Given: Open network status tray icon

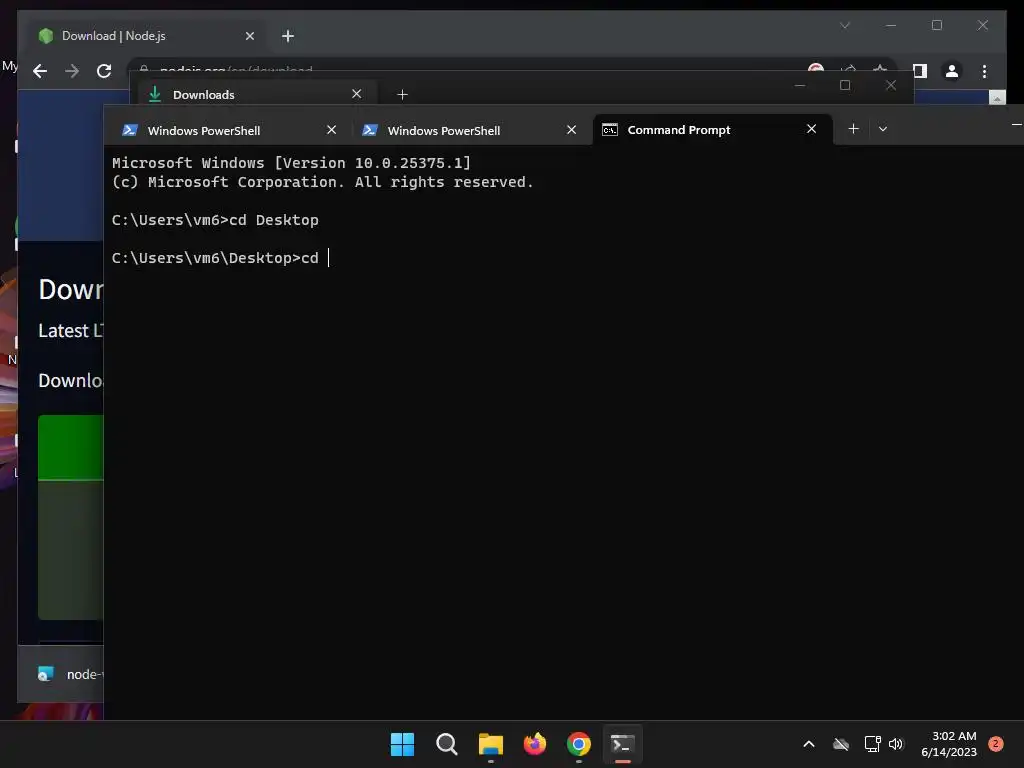Looking at the screenshot, I should click(872, 744).
